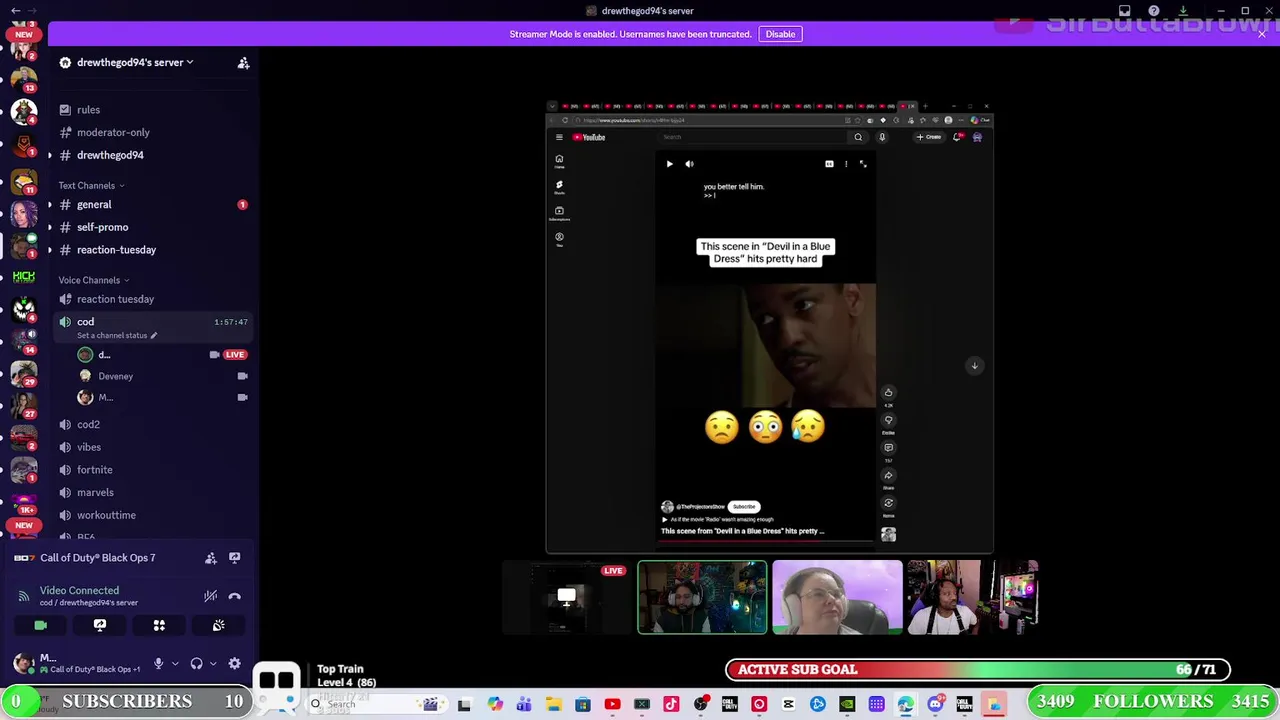The width and height of the screenshot is (1280, 720).
Task: Open the general text channel
Action: click(x=150, y=204)
